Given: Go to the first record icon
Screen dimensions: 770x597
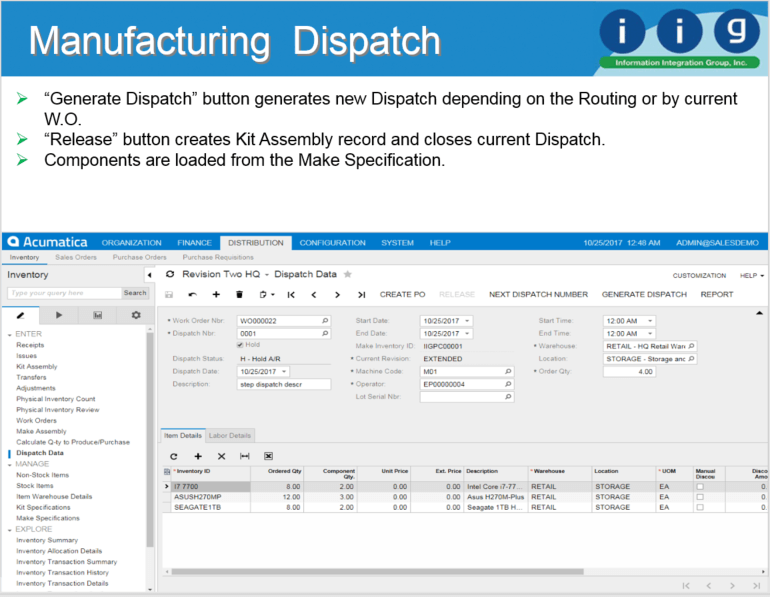Looking at the screenshot, I should 291,295.
